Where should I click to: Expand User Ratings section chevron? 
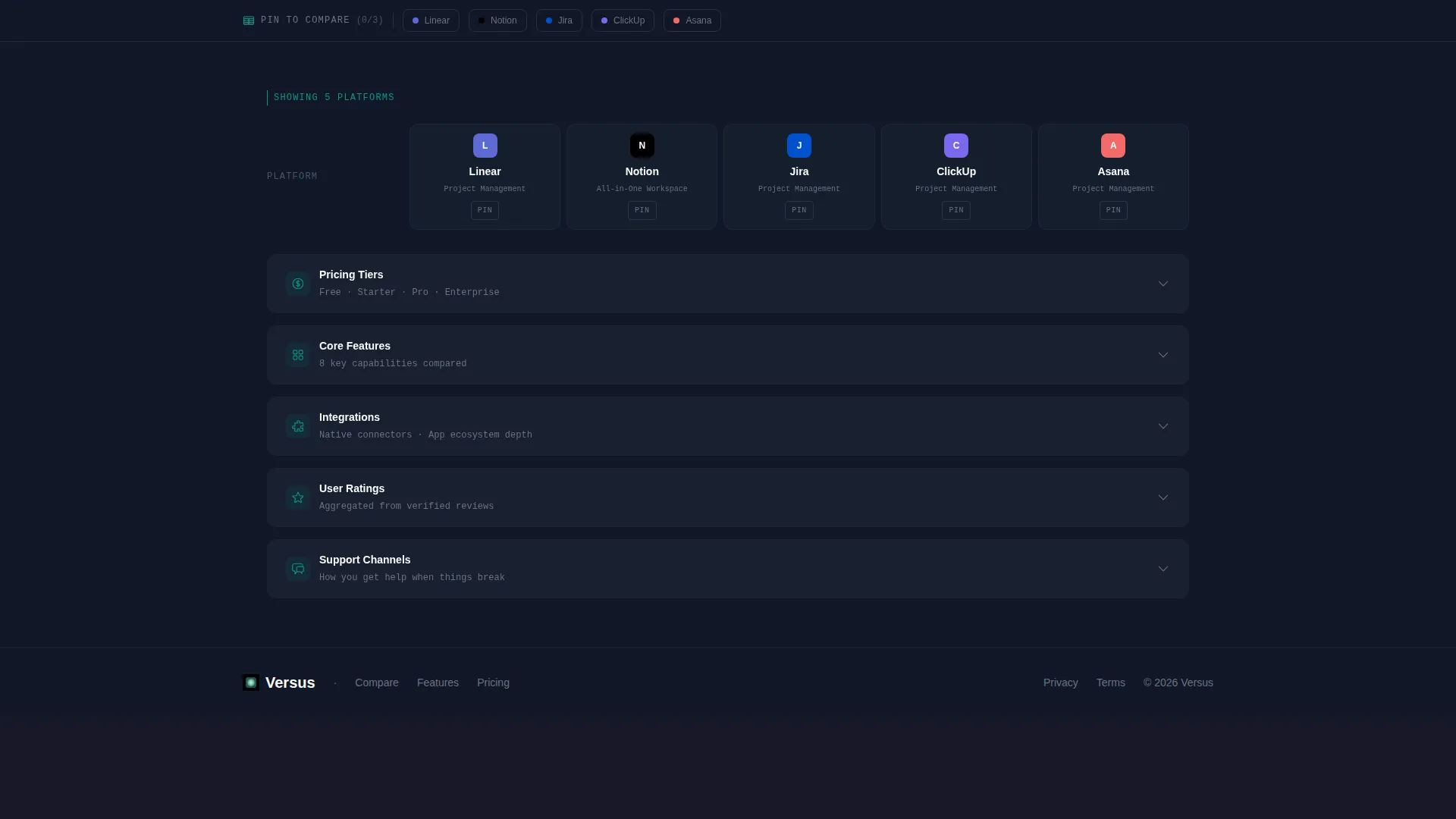(x=1163, y=497)
